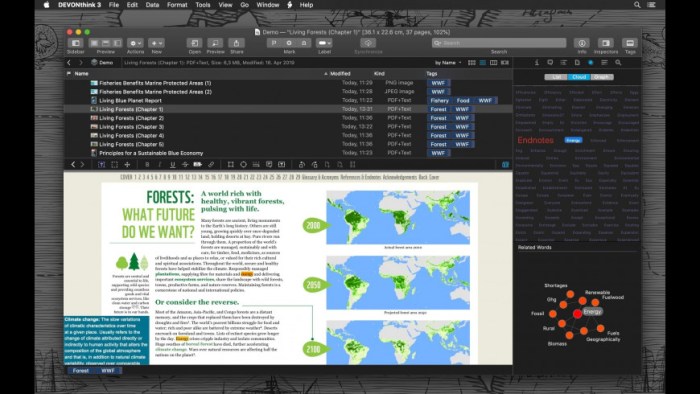Click the Demo database path button

click(102, 62)
